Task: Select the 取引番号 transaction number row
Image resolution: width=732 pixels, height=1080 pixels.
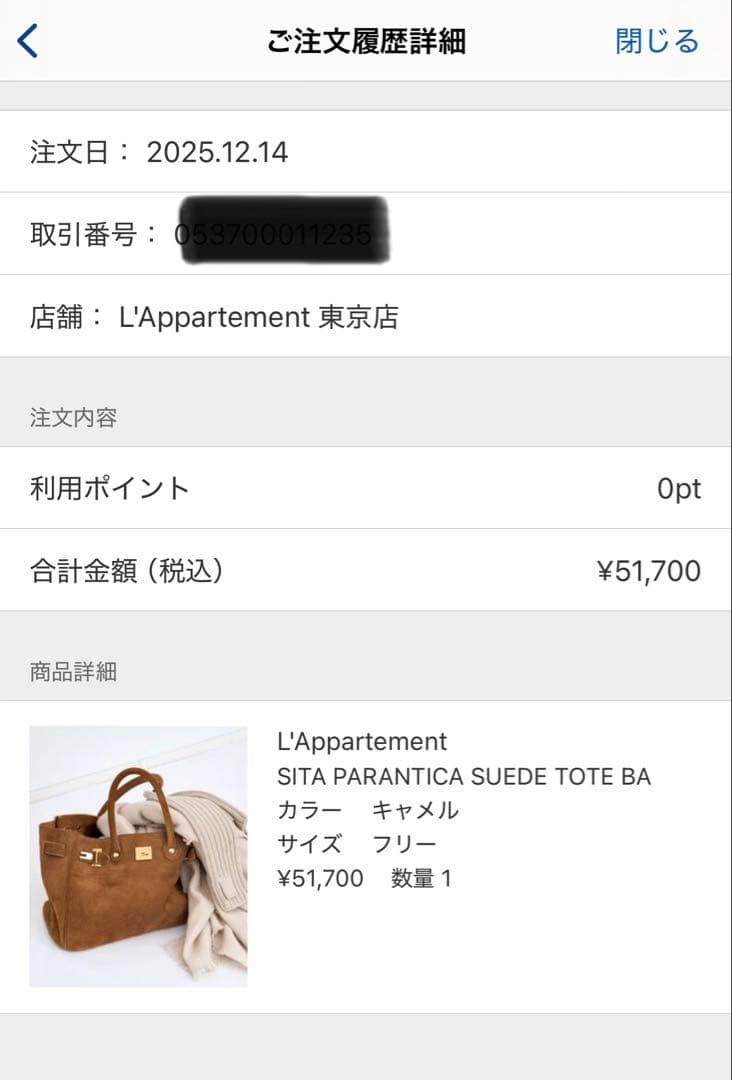Action: pyautogui.click(x=366, y=233)
